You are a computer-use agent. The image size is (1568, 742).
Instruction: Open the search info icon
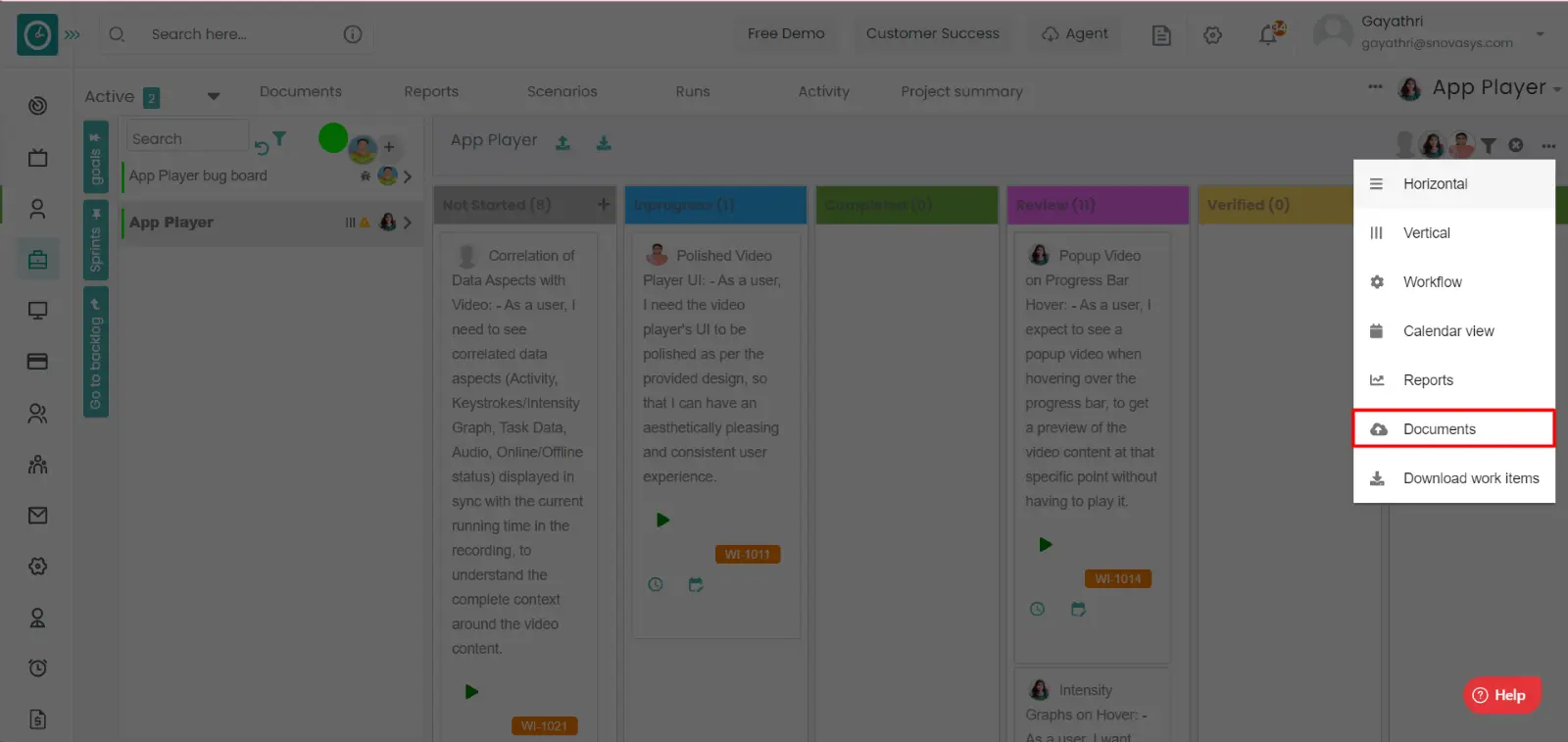pyautogui.click(x=353, y=34)
